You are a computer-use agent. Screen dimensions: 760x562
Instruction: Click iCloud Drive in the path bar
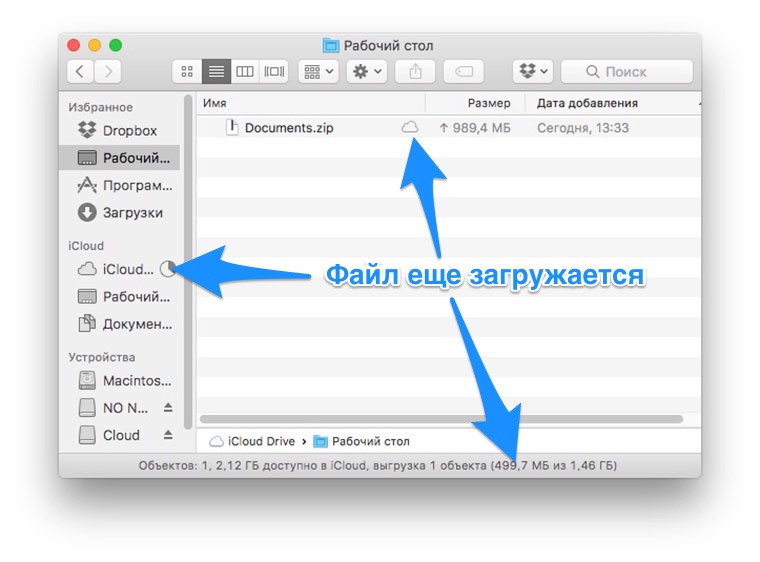pos(252,441)
